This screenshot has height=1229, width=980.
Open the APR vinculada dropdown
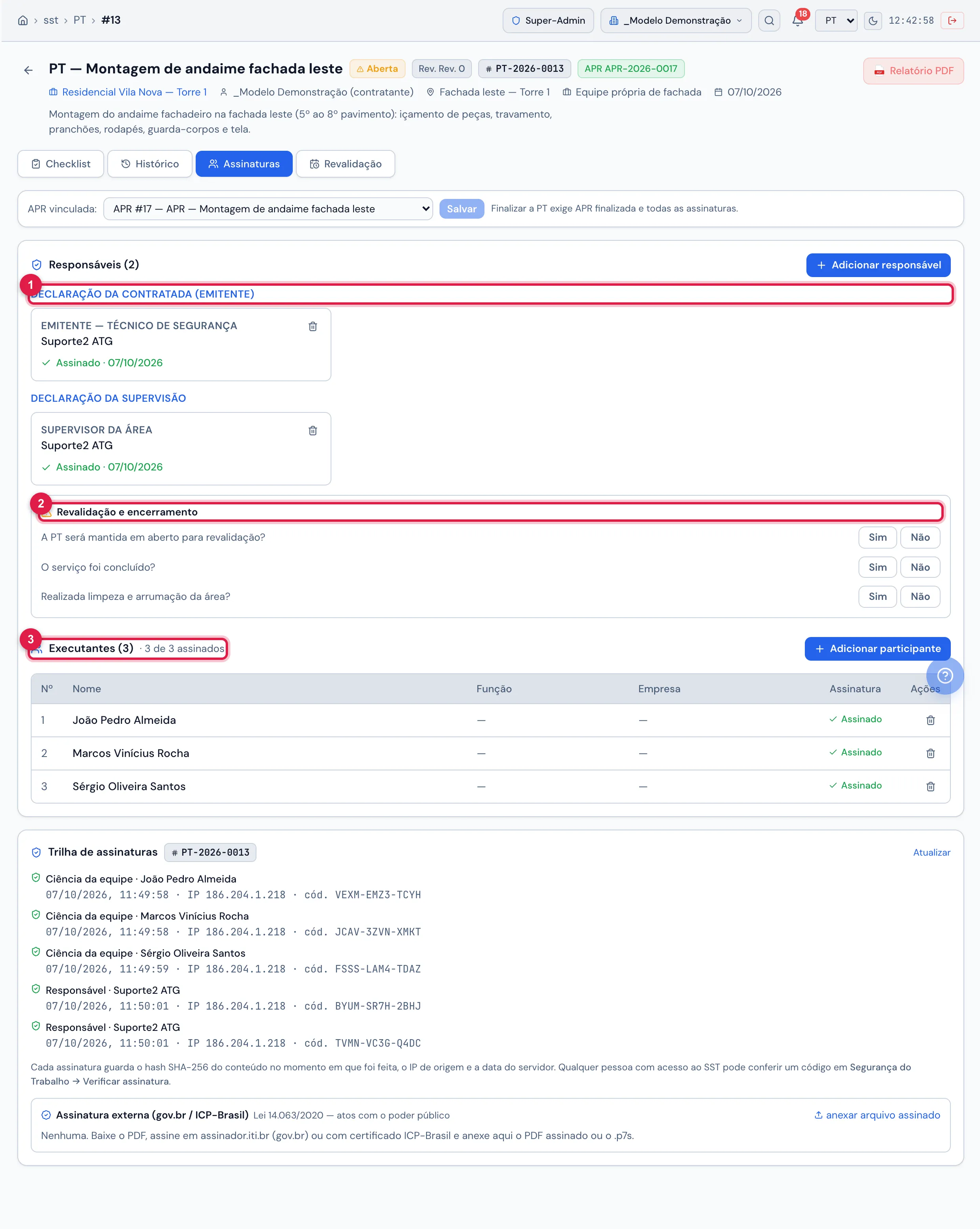point(268,209)
